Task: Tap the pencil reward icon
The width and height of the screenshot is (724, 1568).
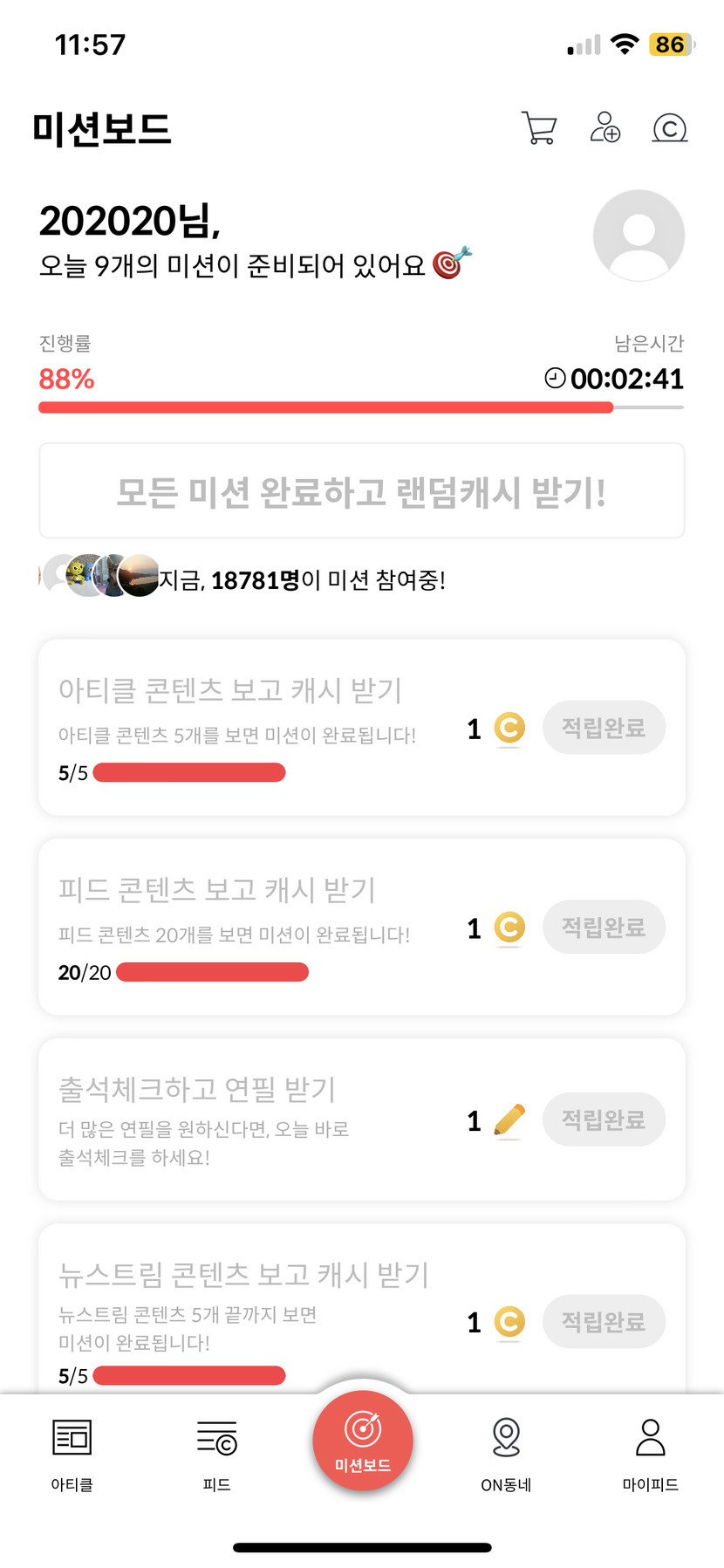Action: tap(509, 1120)
